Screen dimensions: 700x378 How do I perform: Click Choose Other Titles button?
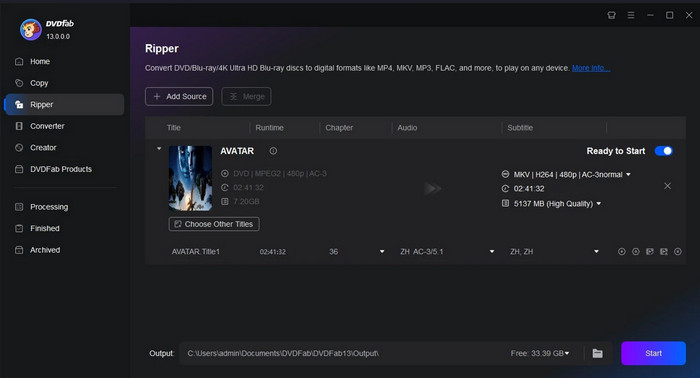coord(214,224)
